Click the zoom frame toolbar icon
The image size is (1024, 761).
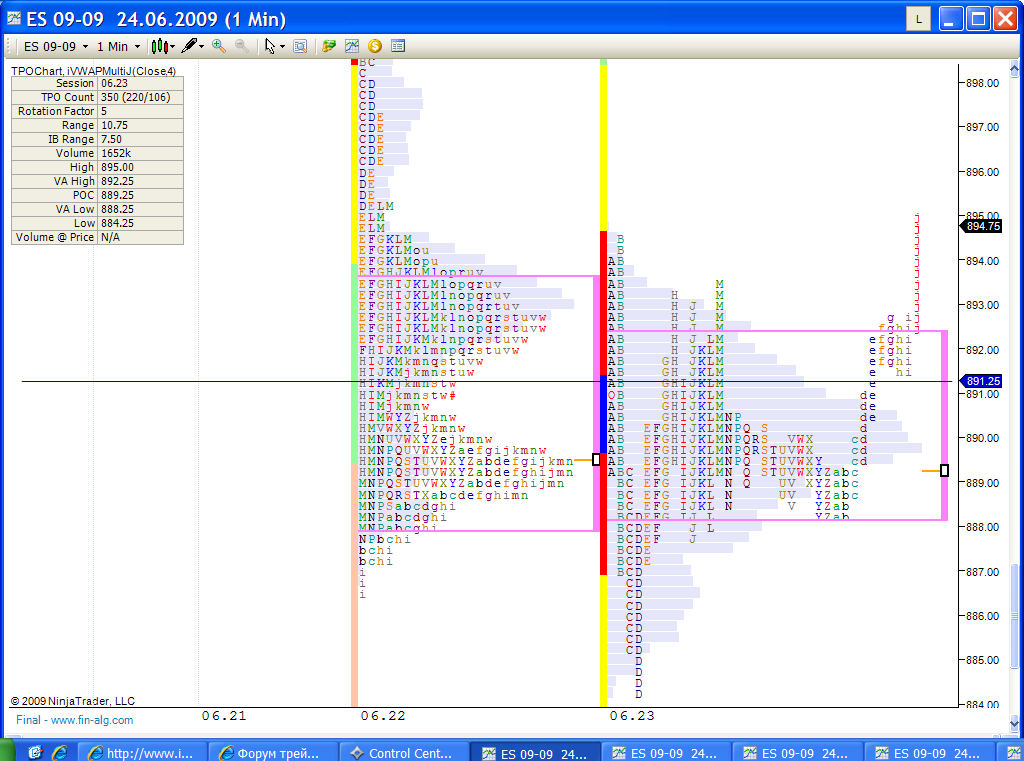click(299, 46)
